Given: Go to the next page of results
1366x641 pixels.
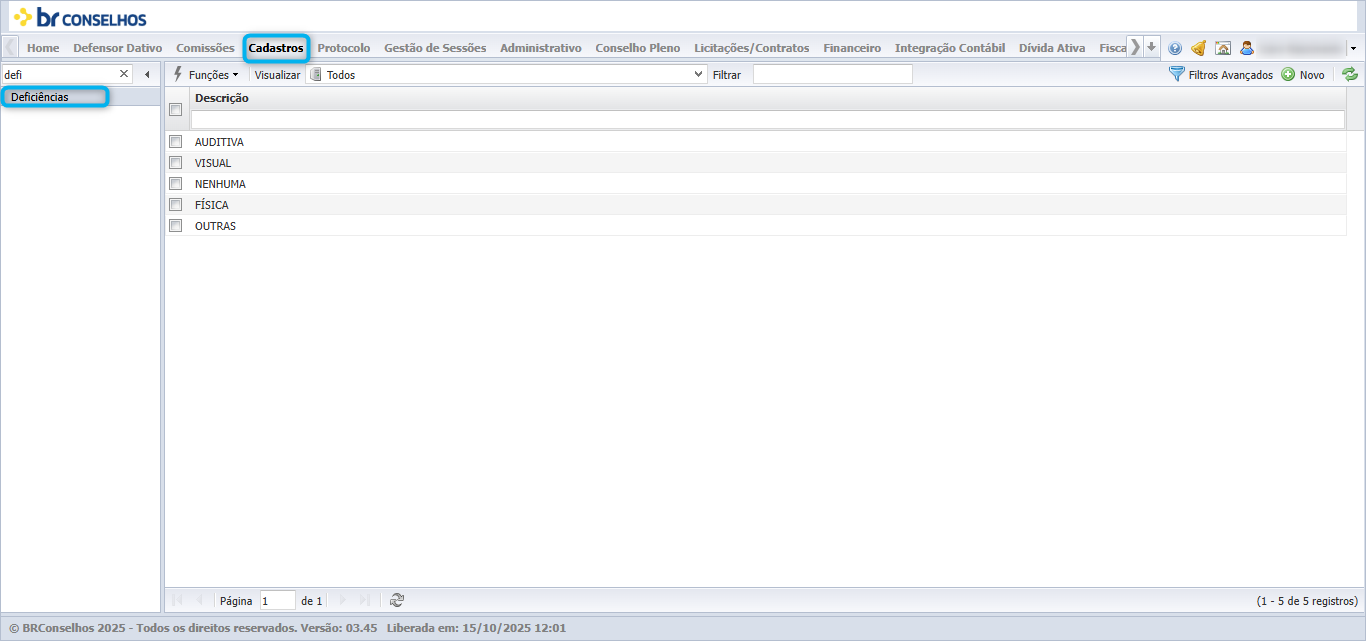Looking at the screenshot, I should [343, 600].
